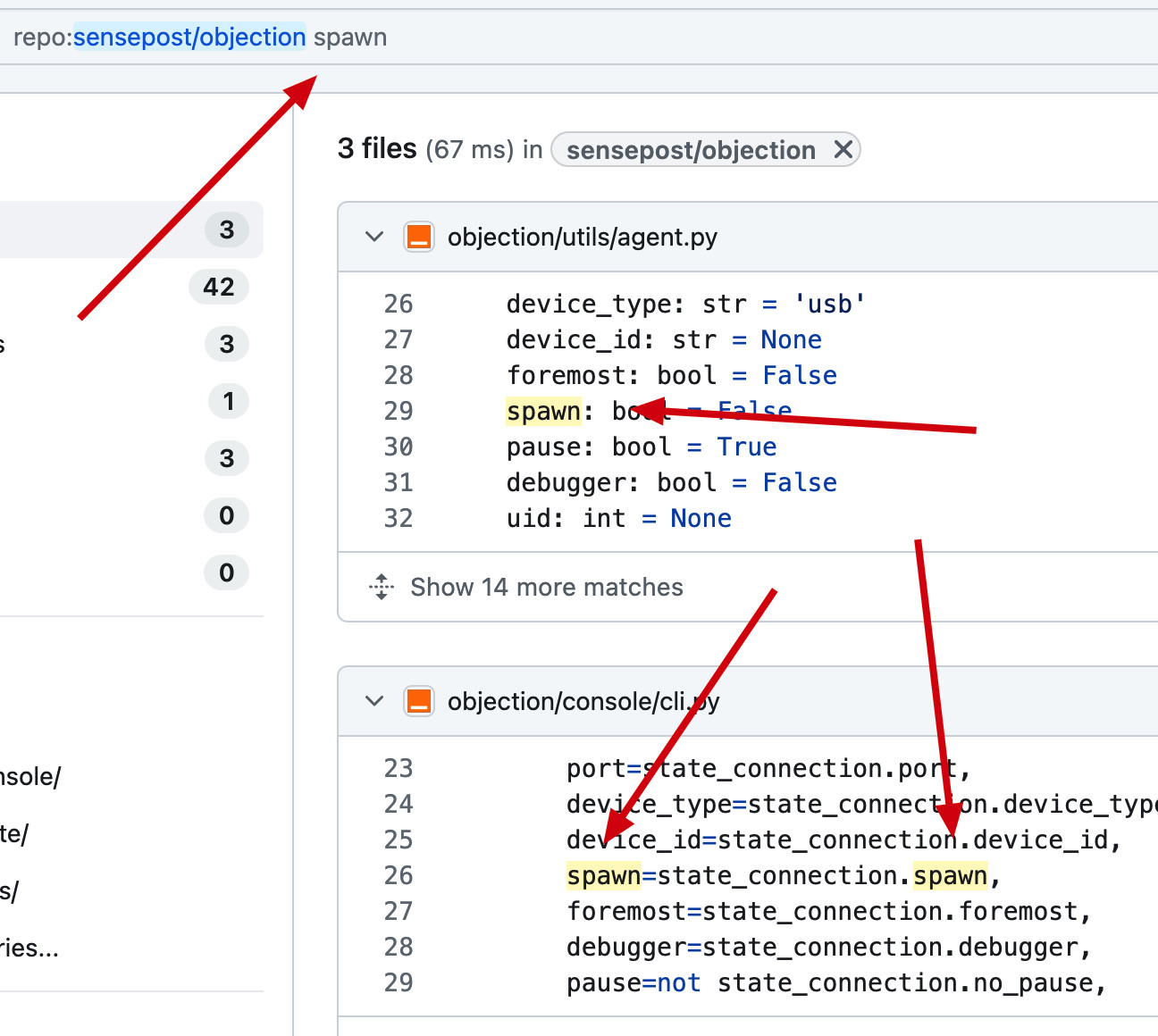Image resolution: width=1158 pixels, height=1036 pixels.
Task: Click the sensepost/objection filter chip
Action: tap(690, 150)
